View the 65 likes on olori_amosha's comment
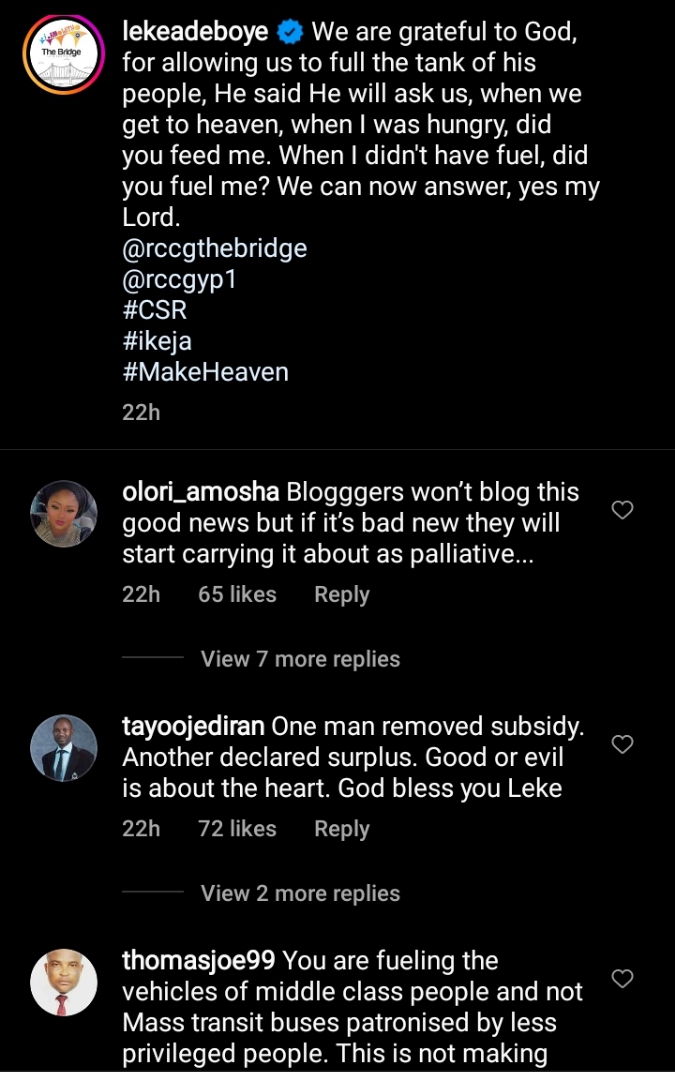The height and width of the screenshot is (1072, 675). click(237, 594)
